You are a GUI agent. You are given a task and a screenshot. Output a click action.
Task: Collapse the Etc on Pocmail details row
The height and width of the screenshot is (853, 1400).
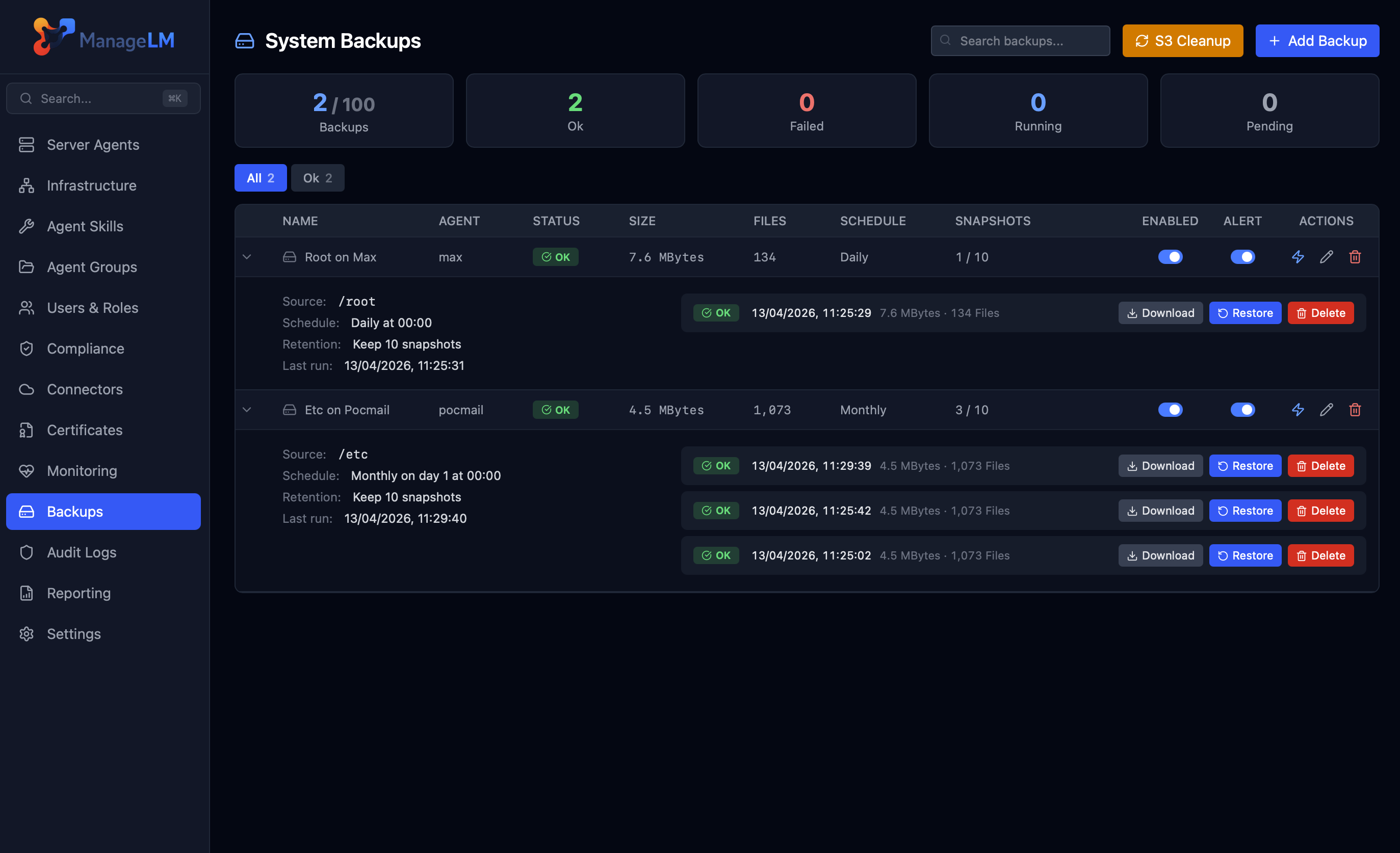247,410
